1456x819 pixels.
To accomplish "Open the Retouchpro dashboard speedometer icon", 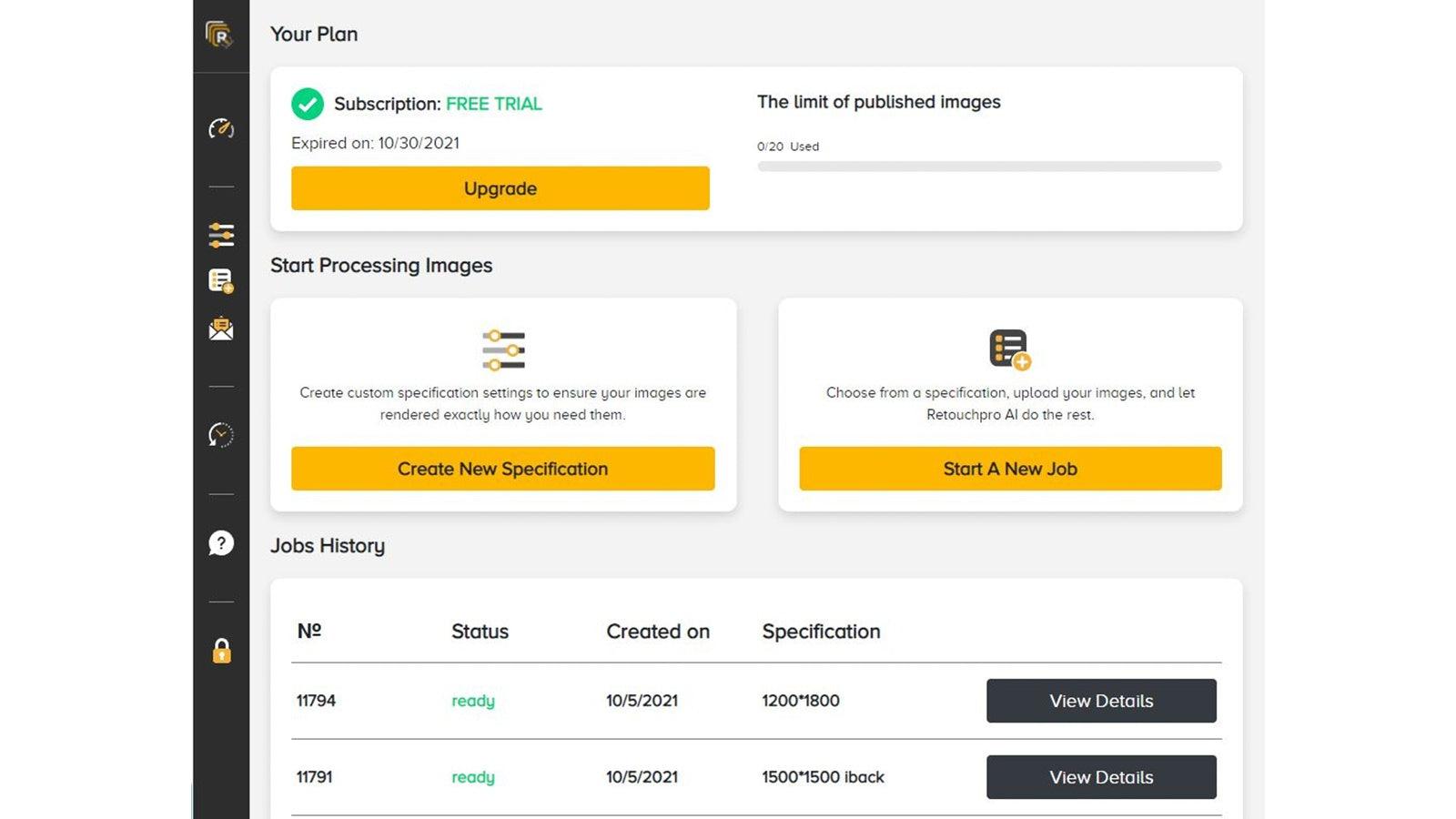I will (x=221, y=129).
